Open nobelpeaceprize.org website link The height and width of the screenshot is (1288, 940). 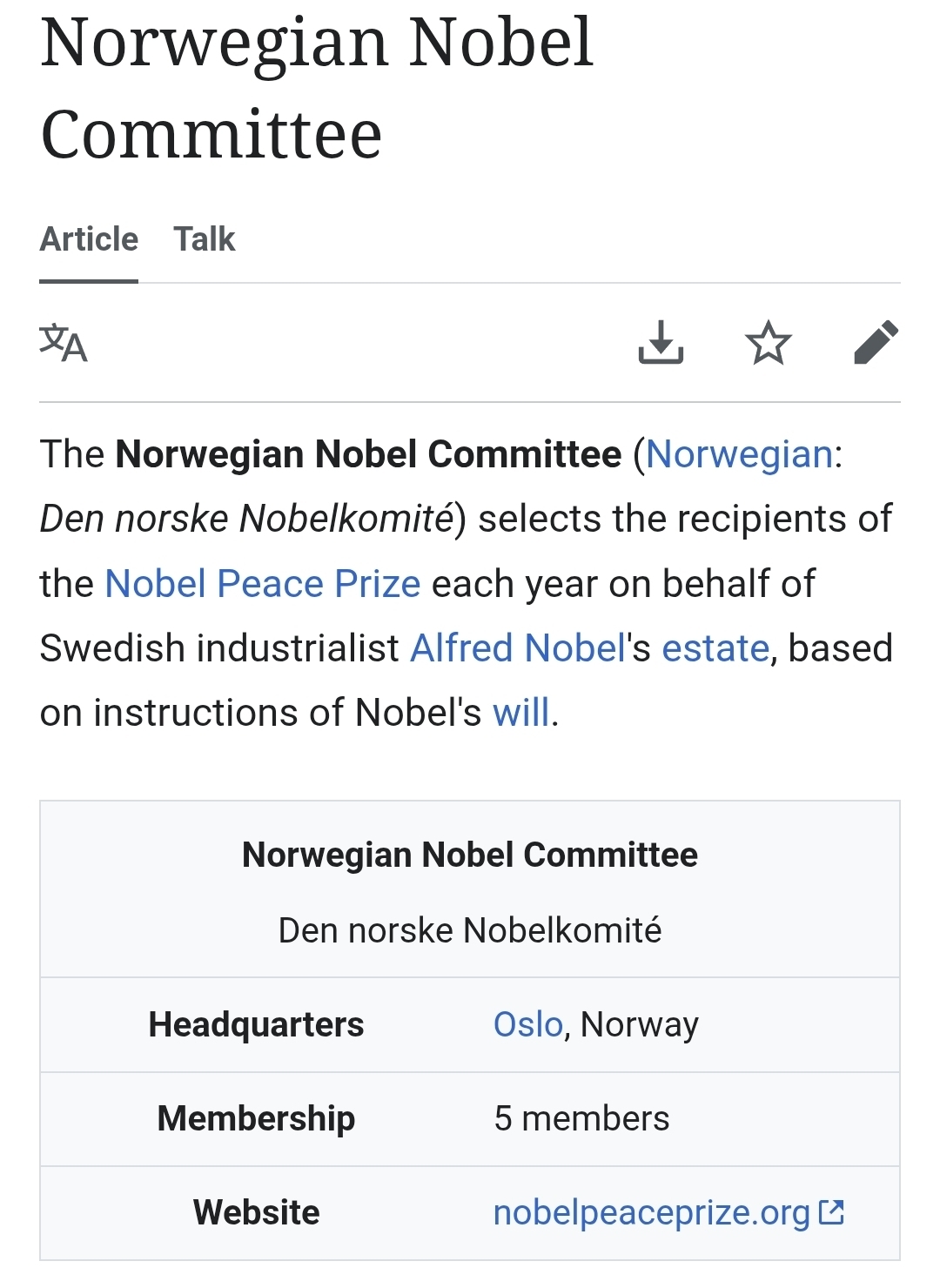point(651,1212)
